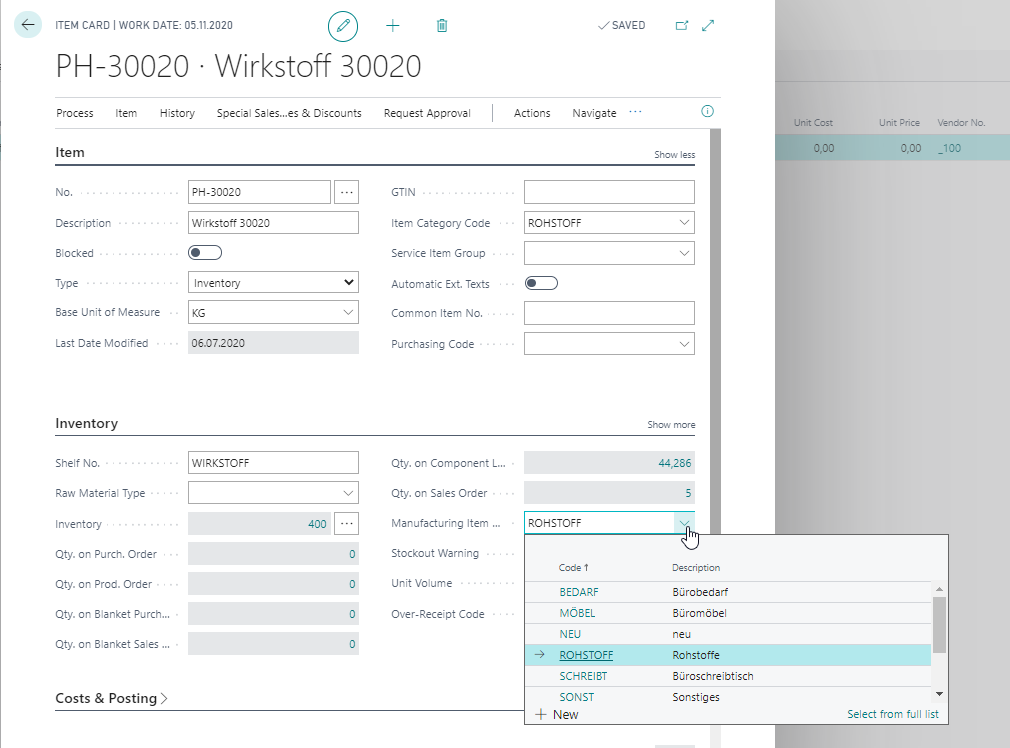Open the Item Category Code dropdown

[x=683, y=223]
